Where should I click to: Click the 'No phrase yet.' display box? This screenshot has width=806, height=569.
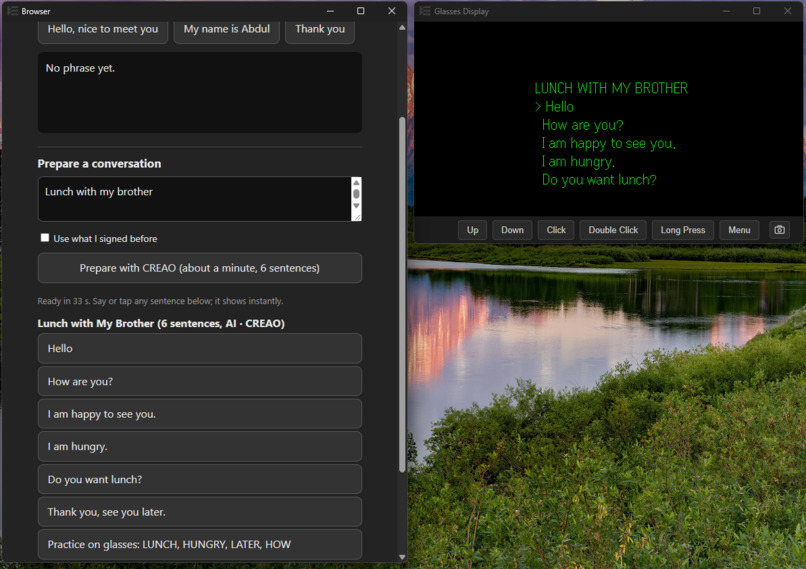pos(199,93)
